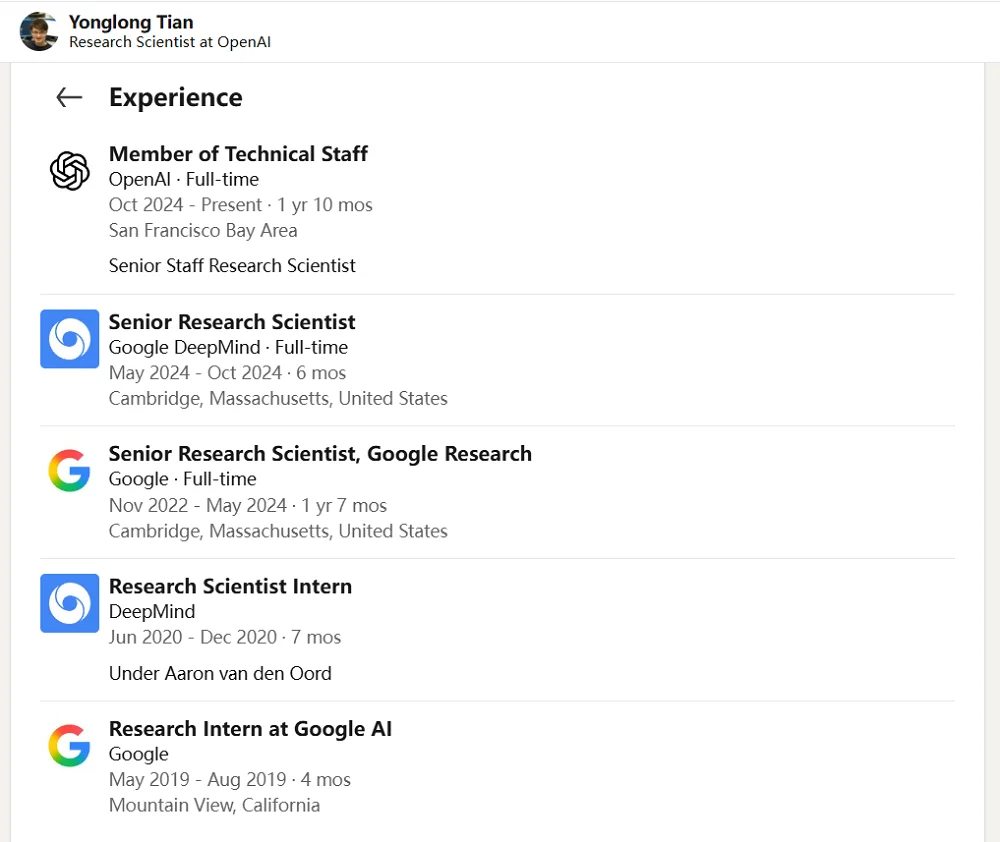Click Research Scientist at OpenAI headline

pyautogui.click(x=170, y=42)
